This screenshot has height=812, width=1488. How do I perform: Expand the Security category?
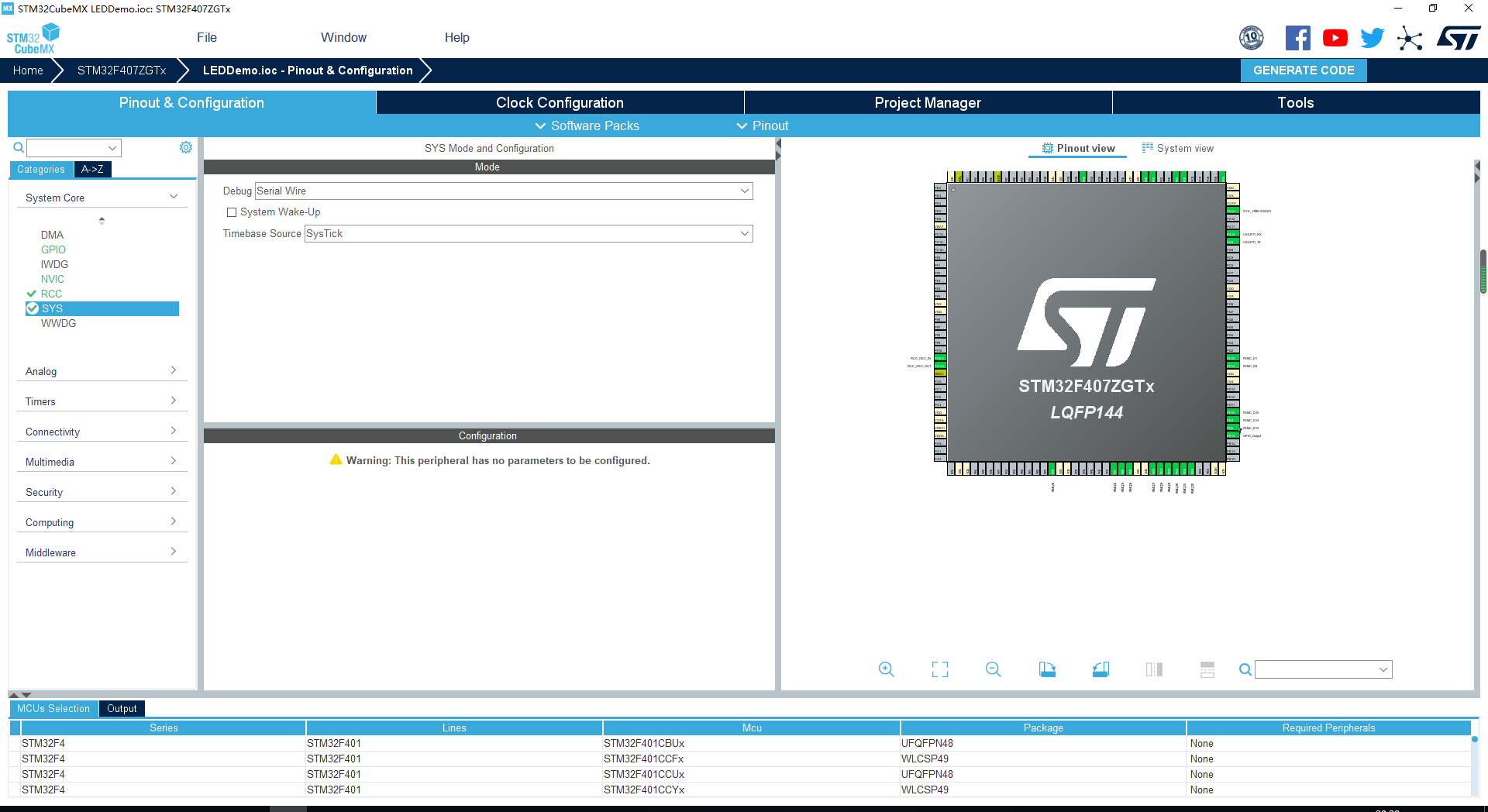click(102, 492)
